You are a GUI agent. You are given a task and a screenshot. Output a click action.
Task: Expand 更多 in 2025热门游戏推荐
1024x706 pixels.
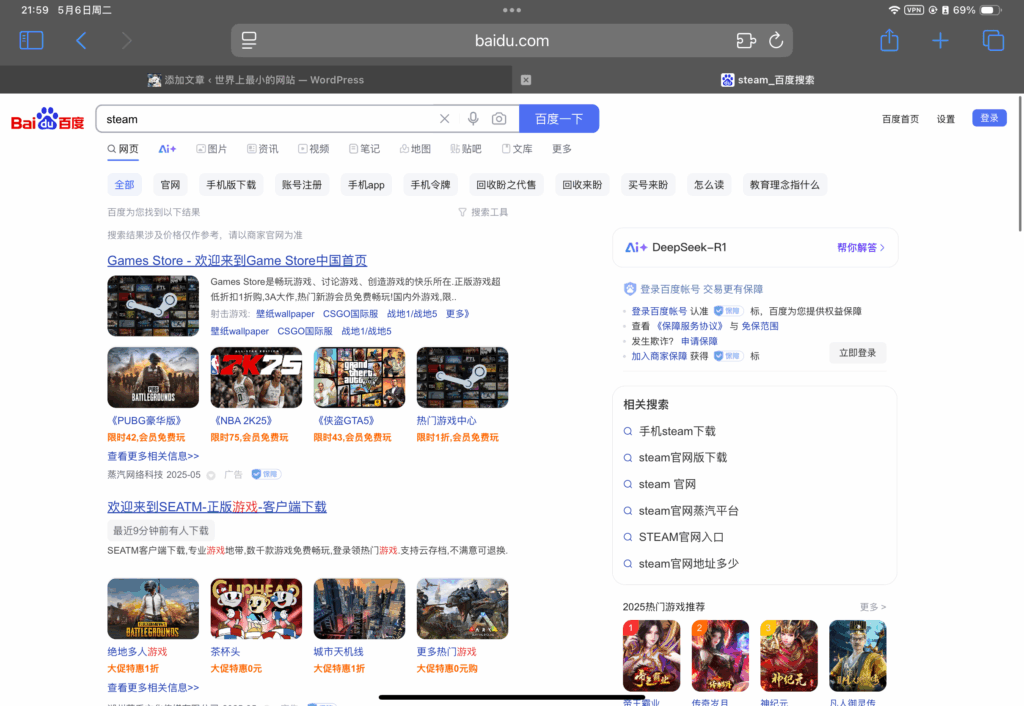pyautogui.click(x=872, y=607)
